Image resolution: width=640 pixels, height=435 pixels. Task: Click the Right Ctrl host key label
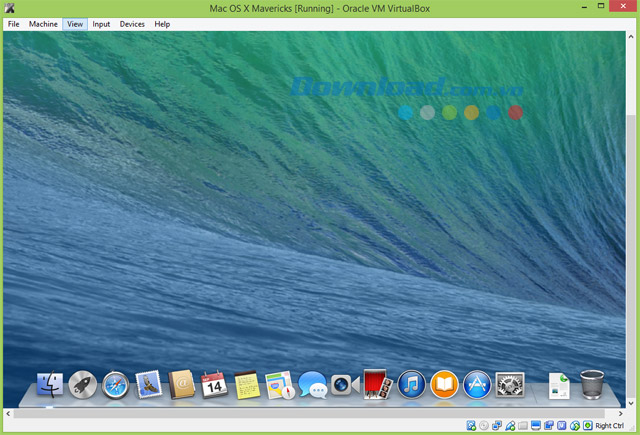coord(609,426)
